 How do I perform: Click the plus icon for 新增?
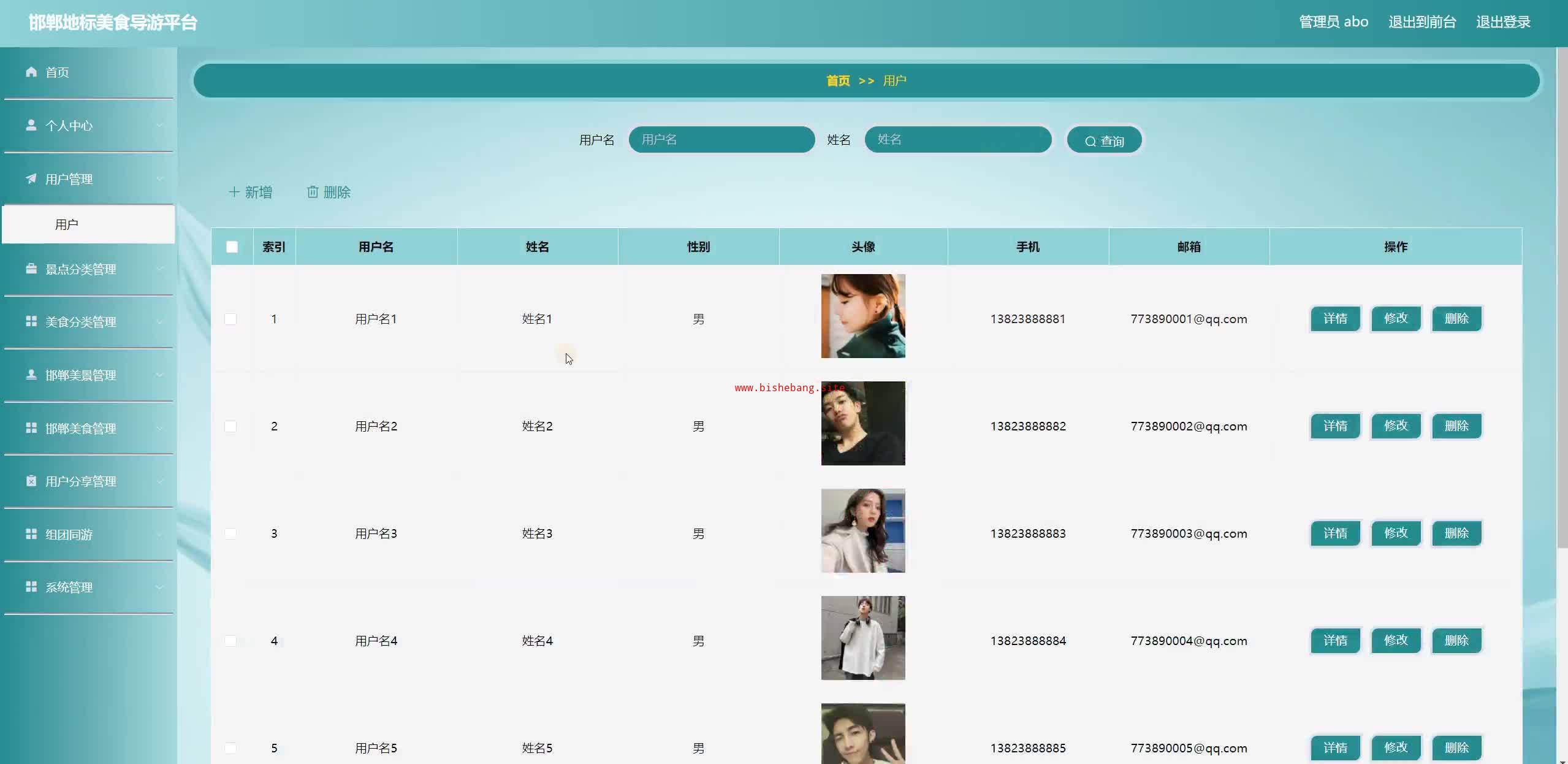pyautogui.click(x=234, y=192)
